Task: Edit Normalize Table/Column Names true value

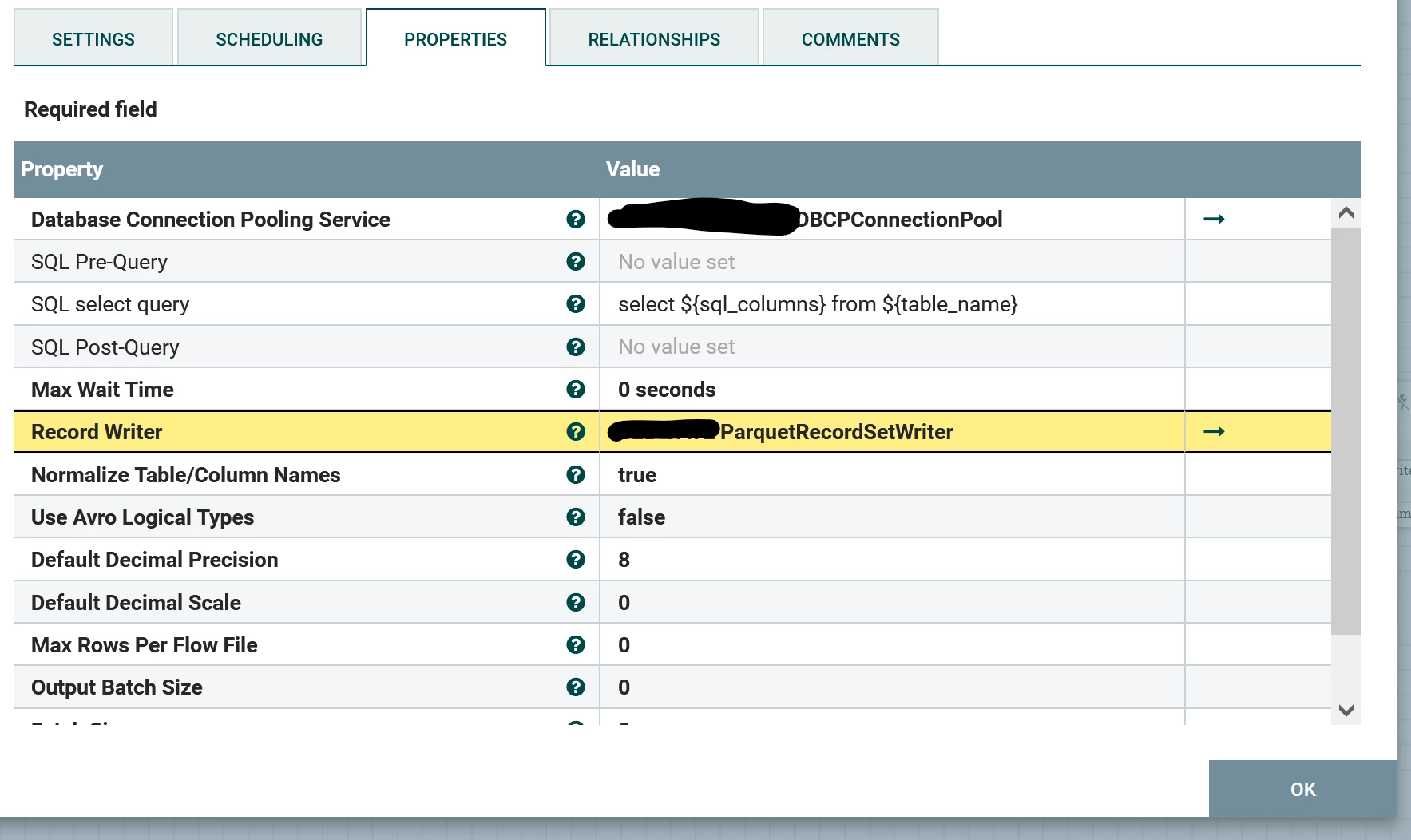Action: coord(891,475)
